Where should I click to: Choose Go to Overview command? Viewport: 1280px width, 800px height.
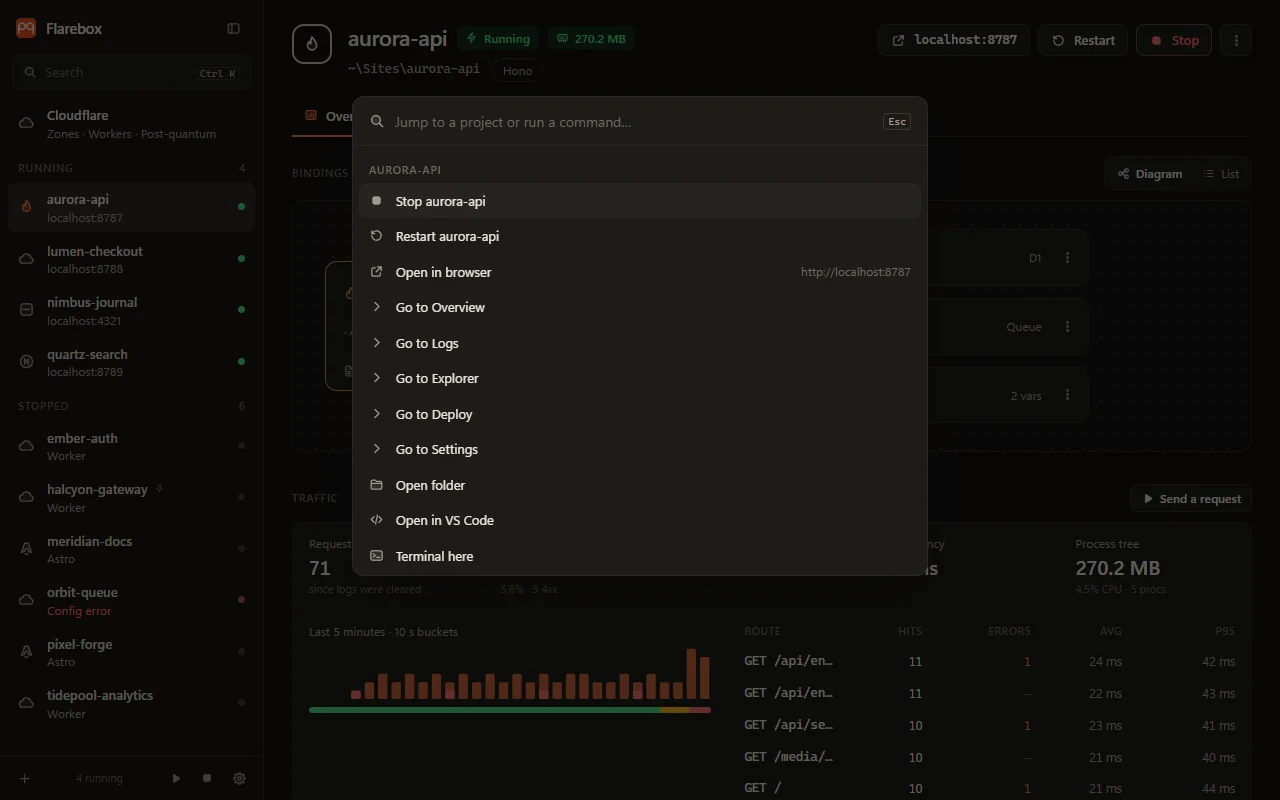(x=640, y=307)
